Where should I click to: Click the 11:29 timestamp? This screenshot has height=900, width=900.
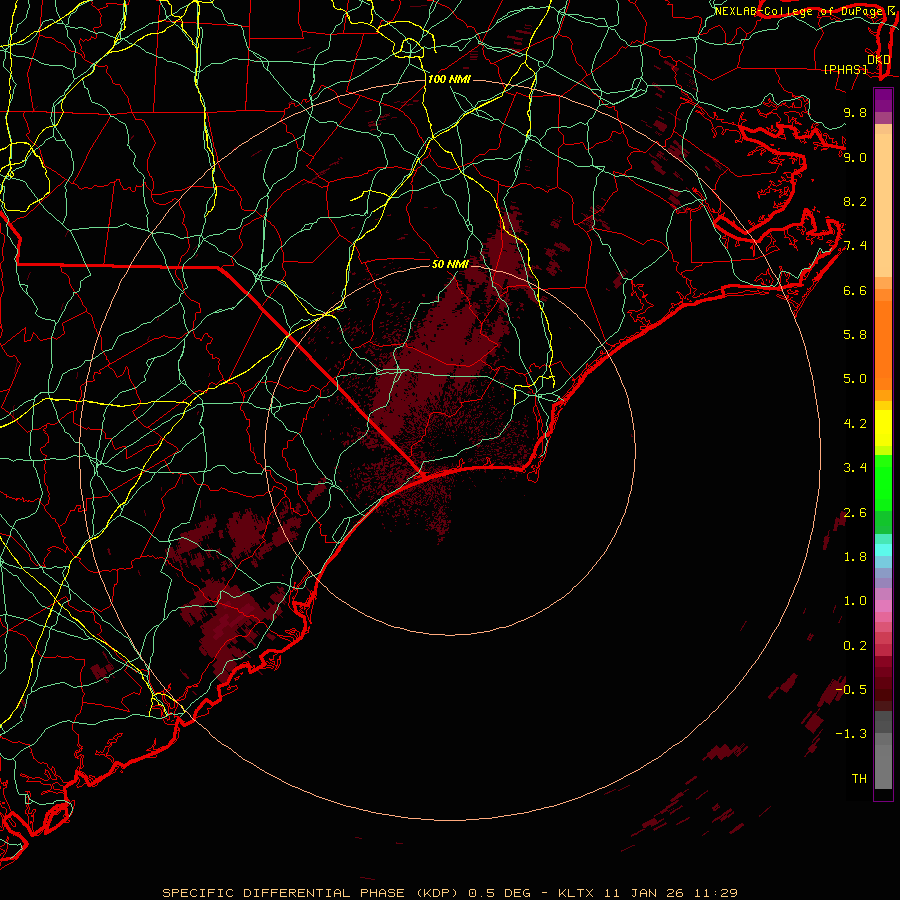[x=716, y=893]
